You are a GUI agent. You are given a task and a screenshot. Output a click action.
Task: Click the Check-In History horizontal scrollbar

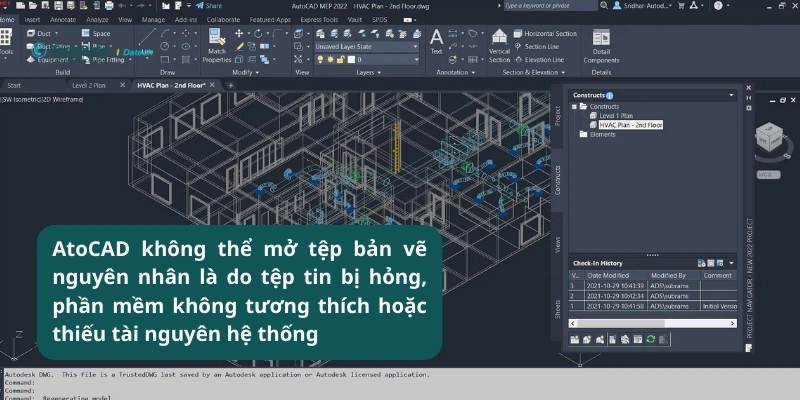(x=653, y=323)
